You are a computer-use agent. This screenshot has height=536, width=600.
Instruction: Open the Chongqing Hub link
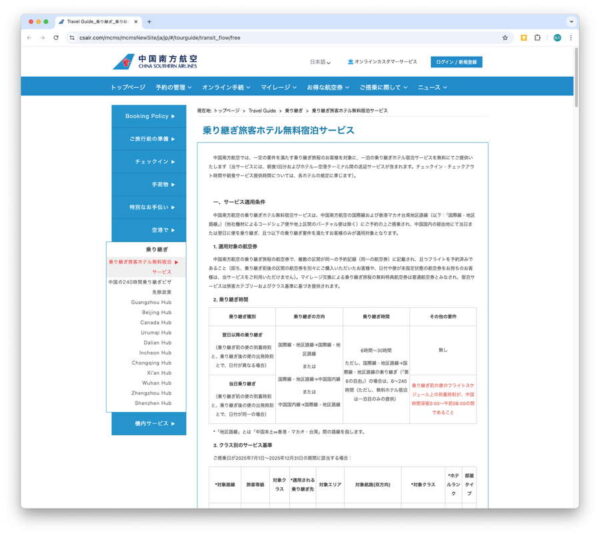click(x=152, y=363)
